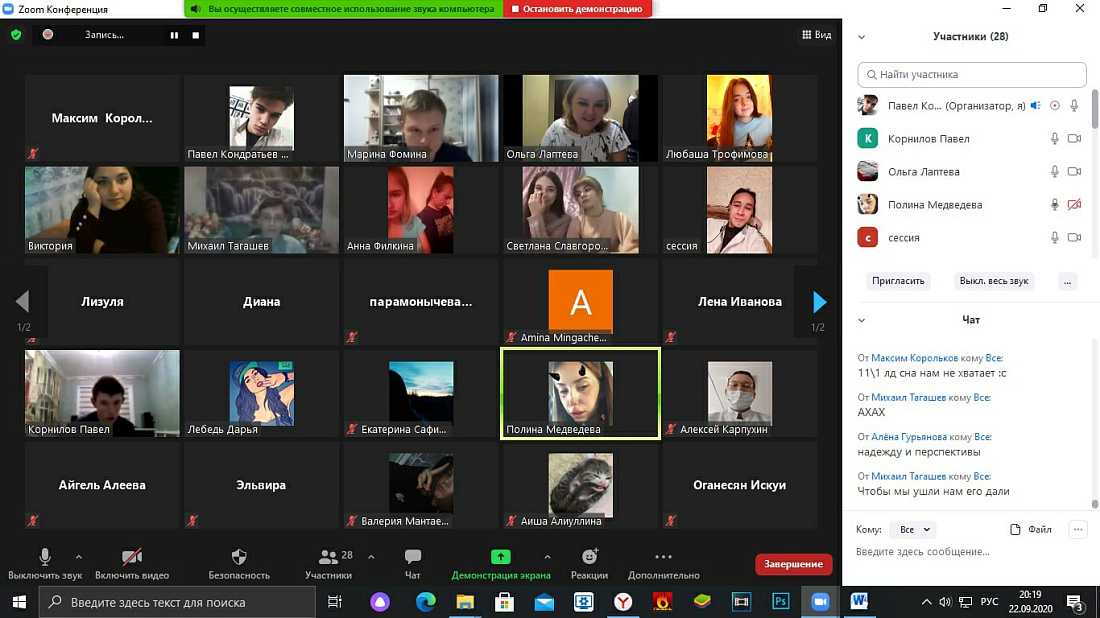Click the Chat (Чат) toolbar icon
Screen dimensions: 1100x618
click(x=412, y=557)
